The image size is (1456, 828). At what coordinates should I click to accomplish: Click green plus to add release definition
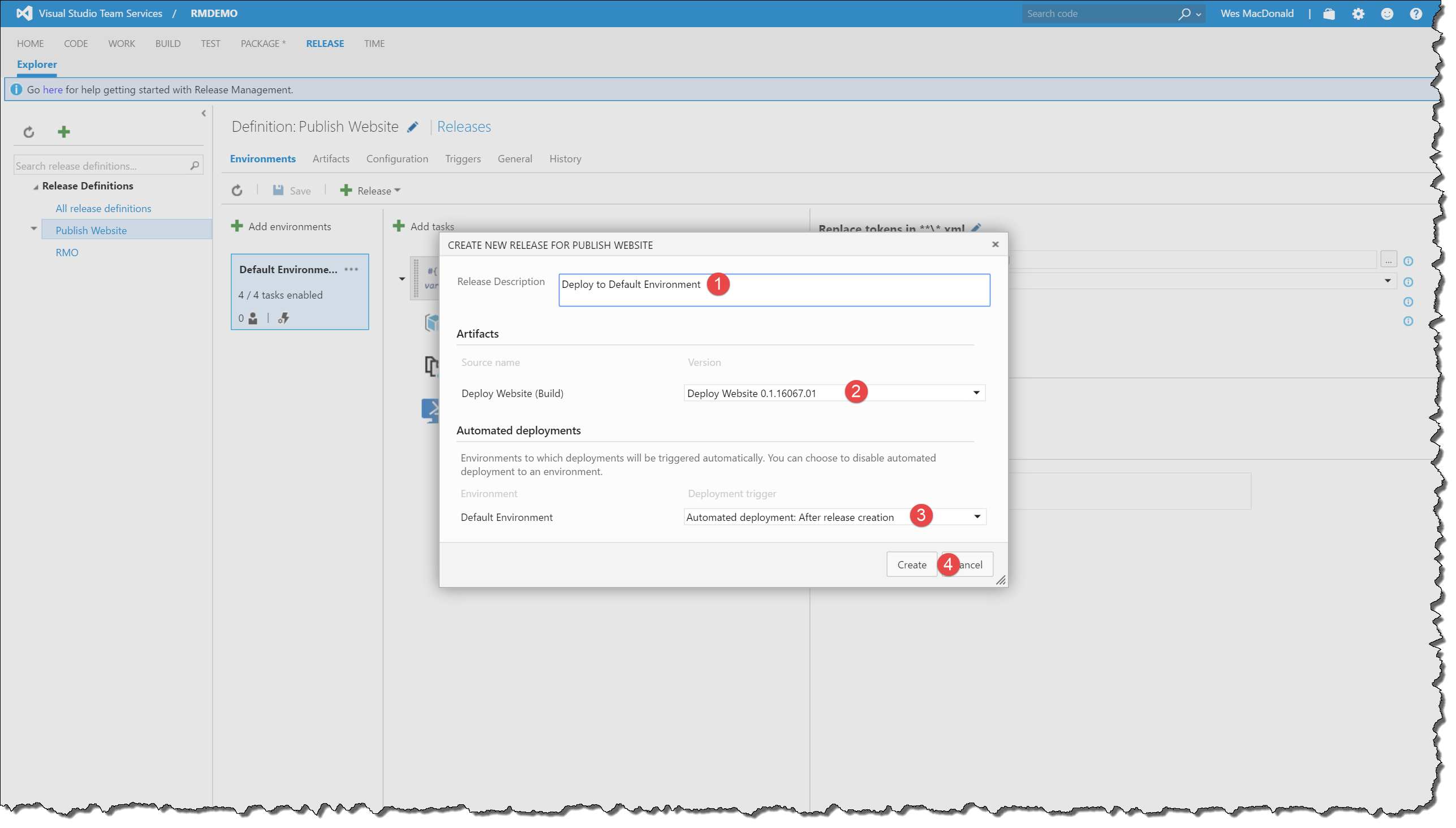click(64, 132)
